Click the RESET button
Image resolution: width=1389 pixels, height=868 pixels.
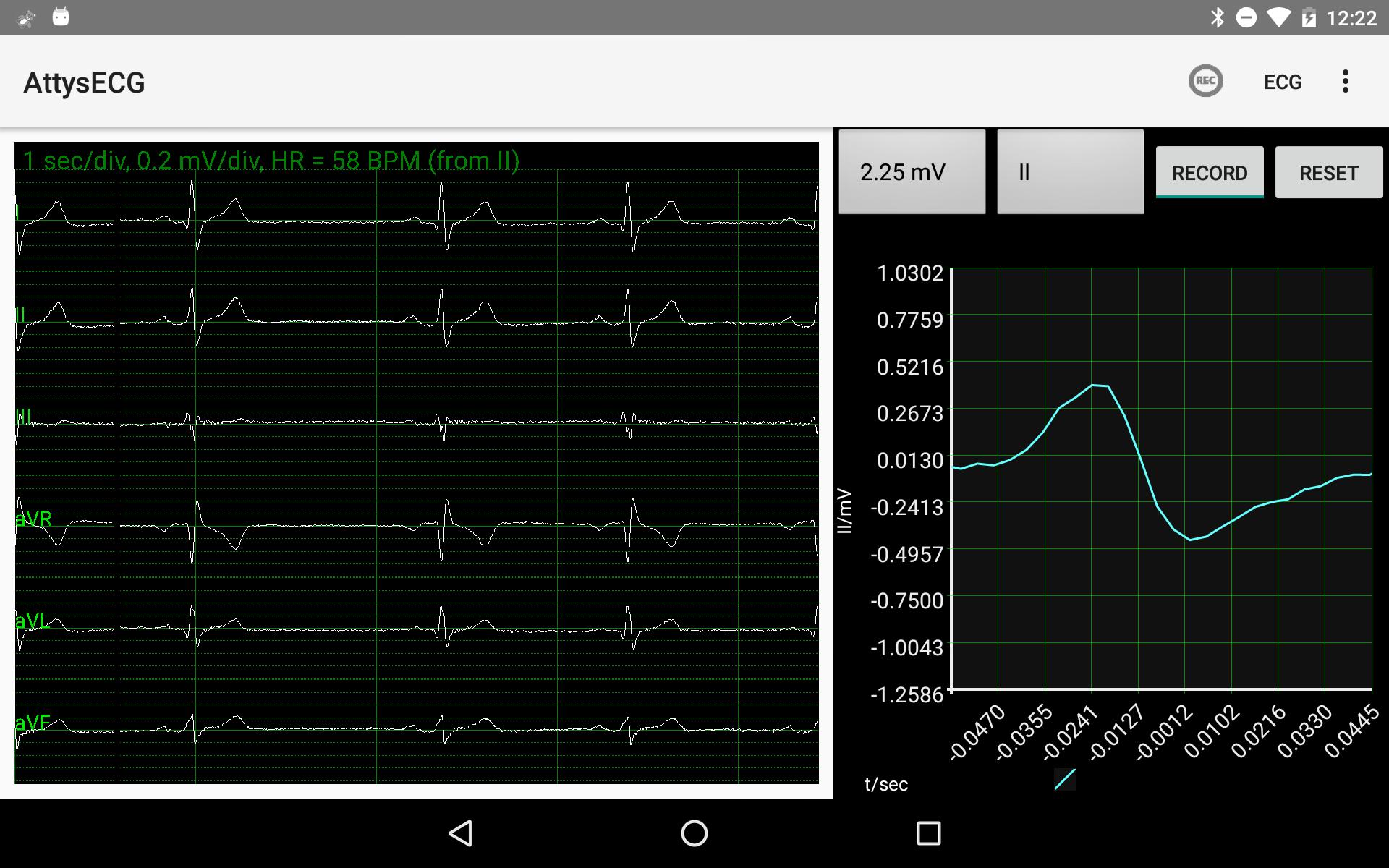(x=1329, y=173)
